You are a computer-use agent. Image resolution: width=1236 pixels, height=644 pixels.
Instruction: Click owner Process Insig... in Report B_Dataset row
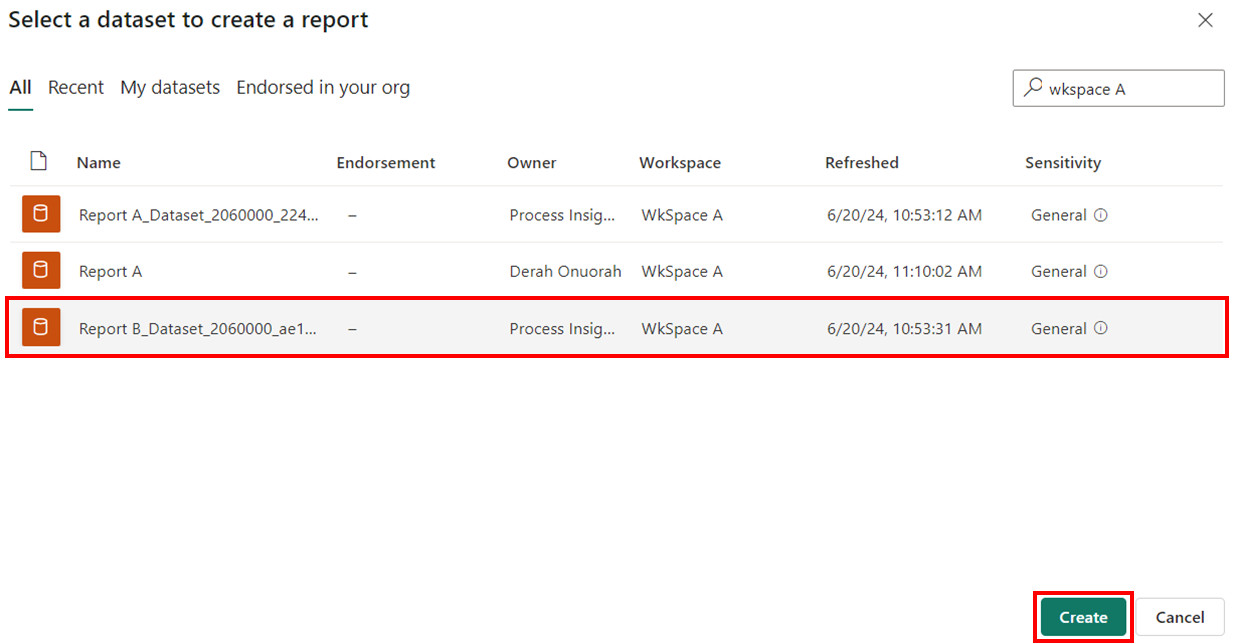click(563, 328)
